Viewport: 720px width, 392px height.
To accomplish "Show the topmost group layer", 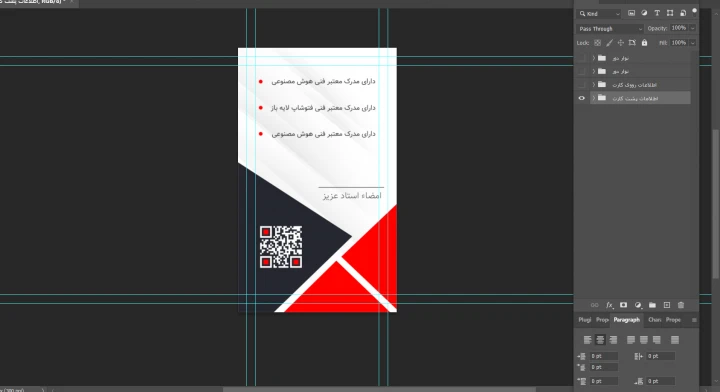I will pyautogui.click(x=581, y=58).
